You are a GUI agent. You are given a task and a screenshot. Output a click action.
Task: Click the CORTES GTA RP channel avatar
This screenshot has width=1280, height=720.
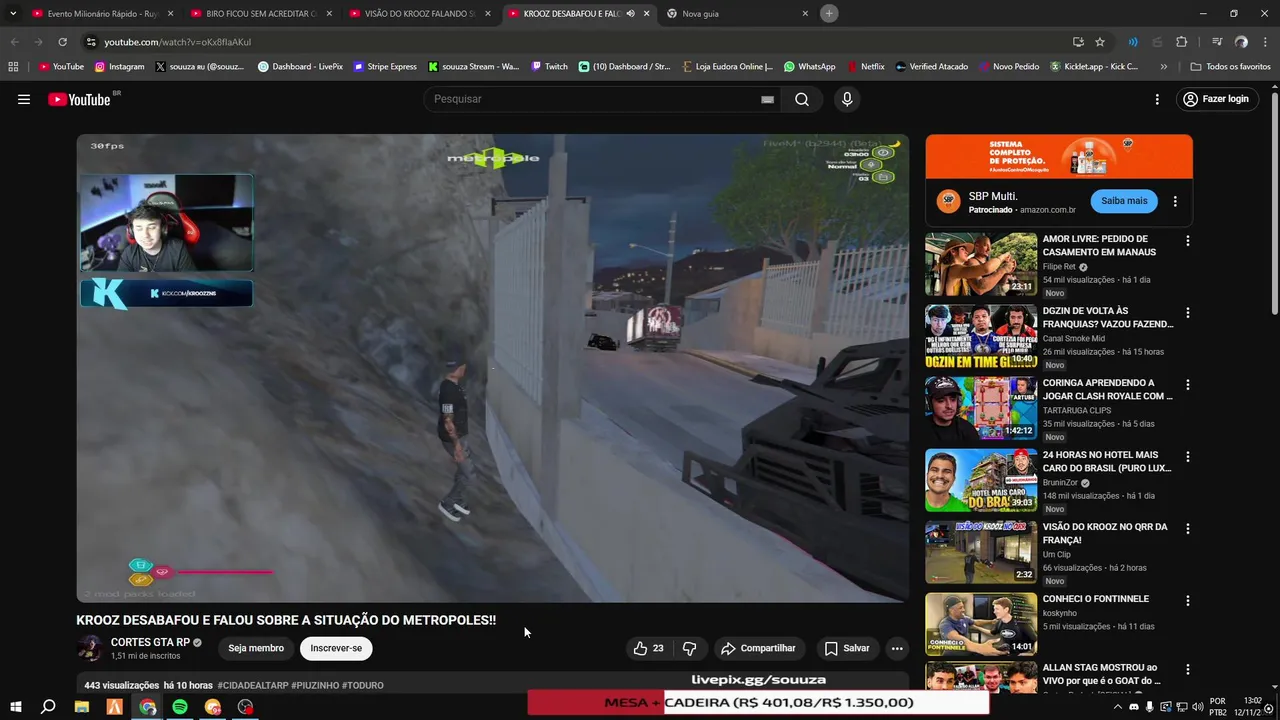[90, 648]
